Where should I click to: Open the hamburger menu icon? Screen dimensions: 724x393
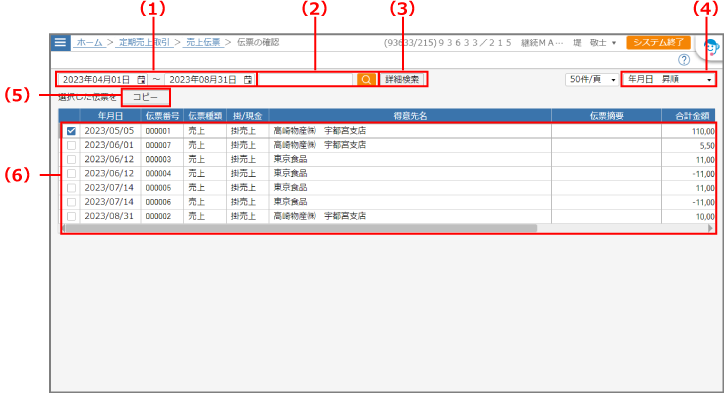pyautogui.click(x=60, y=42)
